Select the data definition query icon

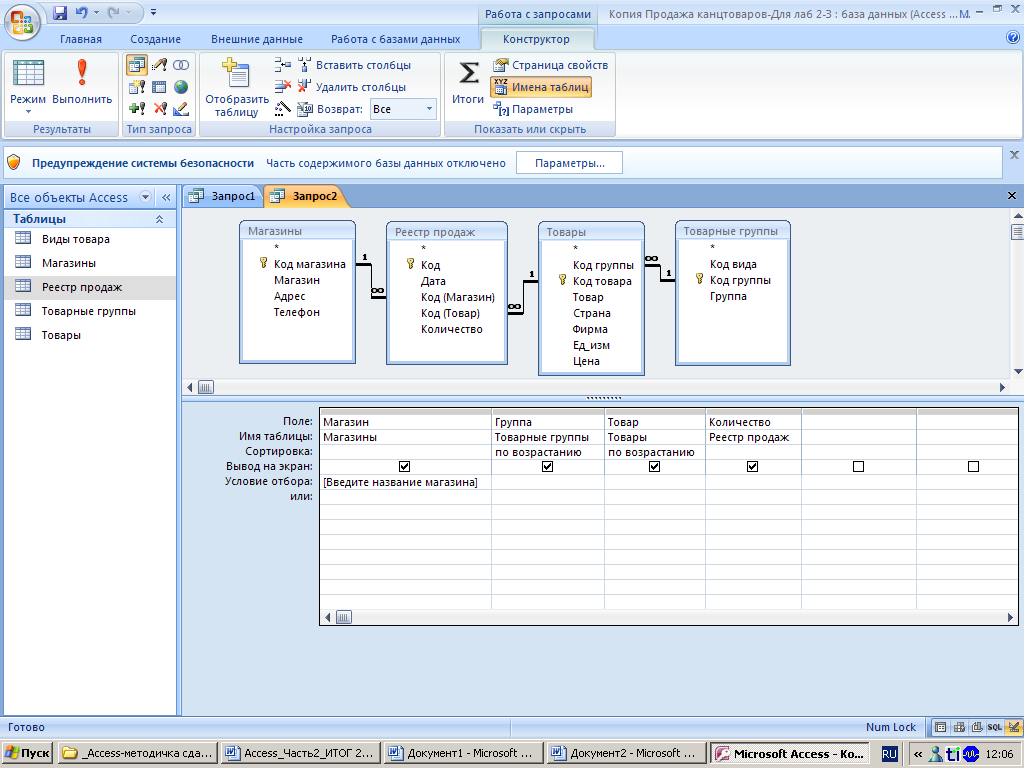(181, 108)
